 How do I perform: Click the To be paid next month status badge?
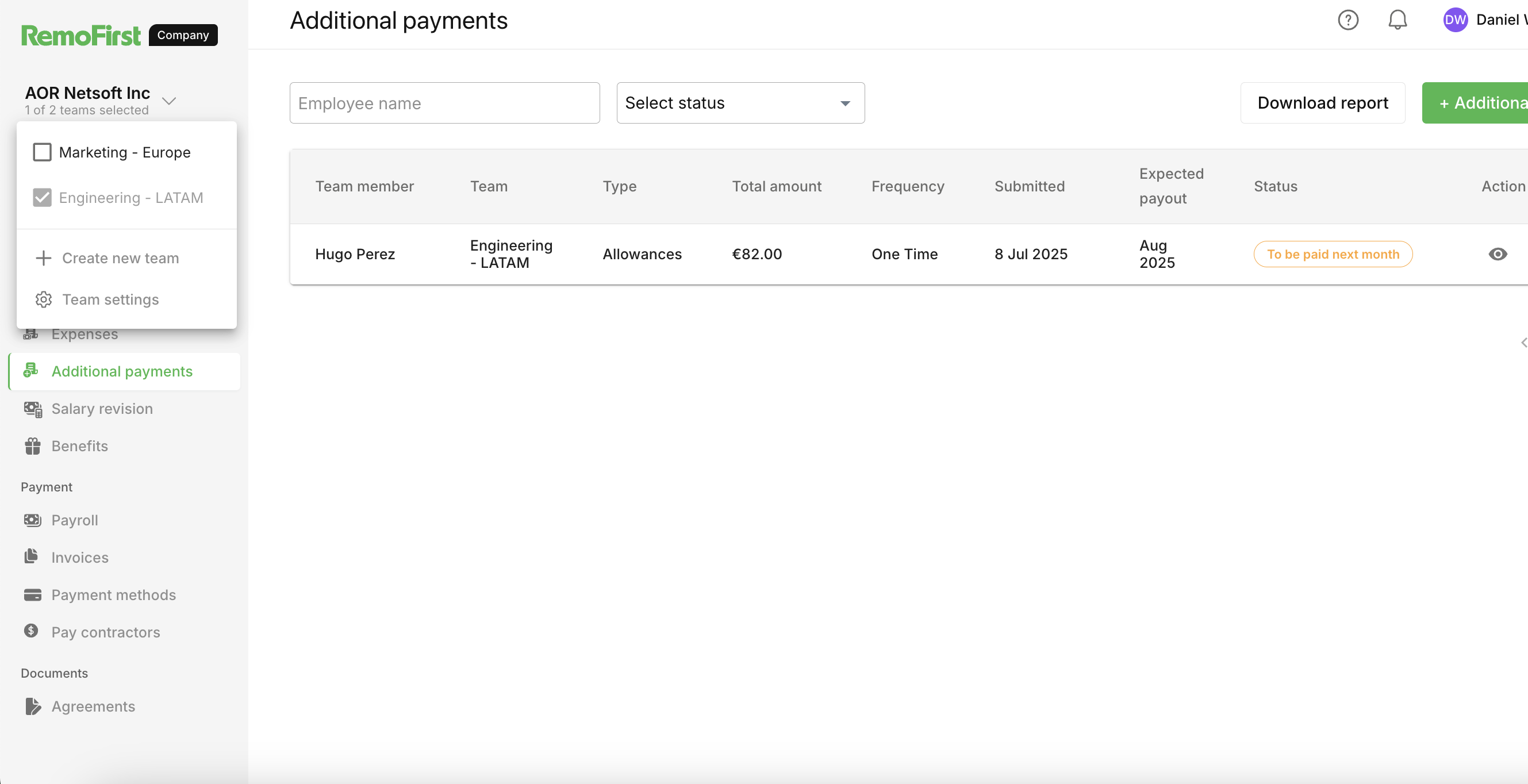point(1332,254)
